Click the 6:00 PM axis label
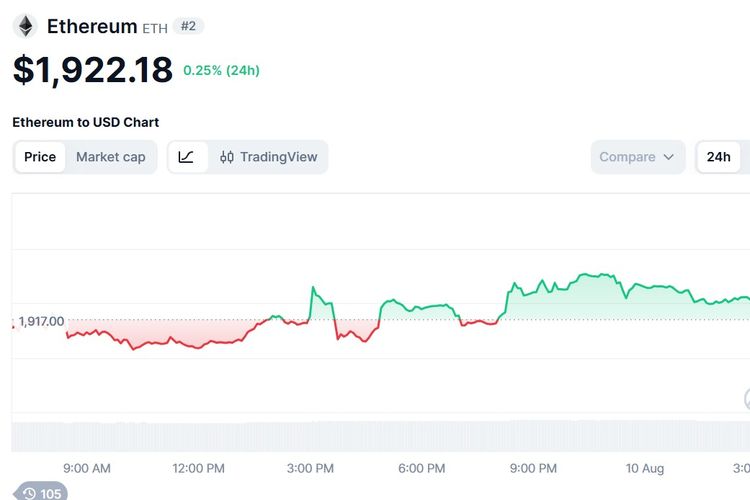 422,468
